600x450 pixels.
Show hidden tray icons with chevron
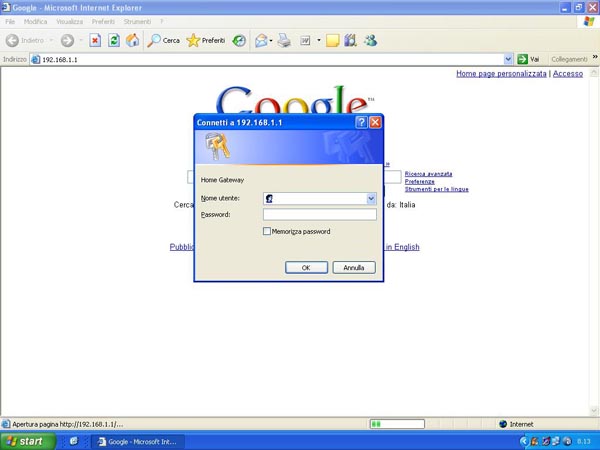click(x=523, y=441)
